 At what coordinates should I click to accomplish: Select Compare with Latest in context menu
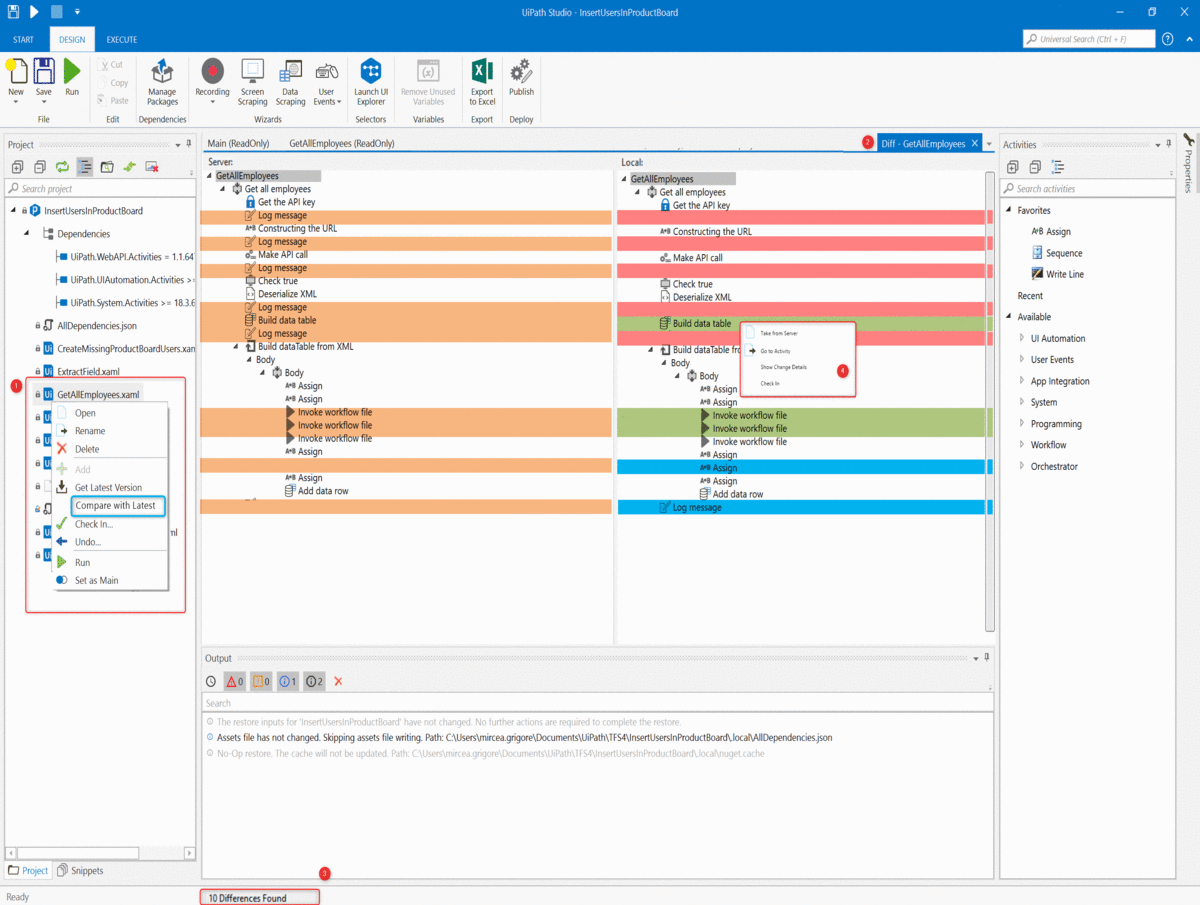point(118,506)
